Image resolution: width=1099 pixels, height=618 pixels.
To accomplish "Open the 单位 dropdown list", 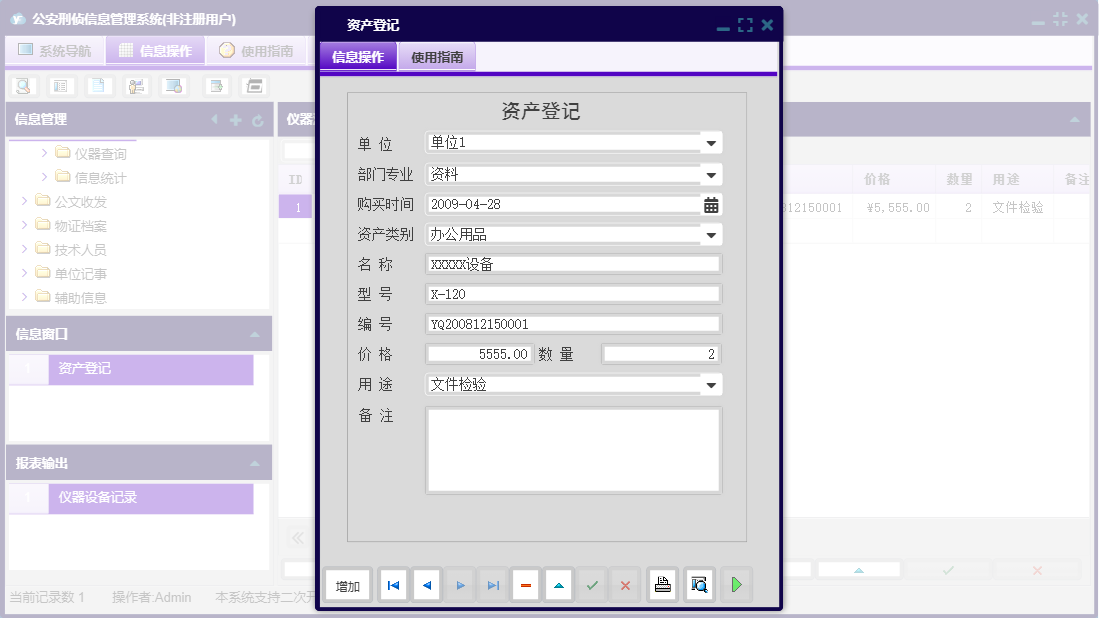I will pyautogui.click(x=711, y=141).
